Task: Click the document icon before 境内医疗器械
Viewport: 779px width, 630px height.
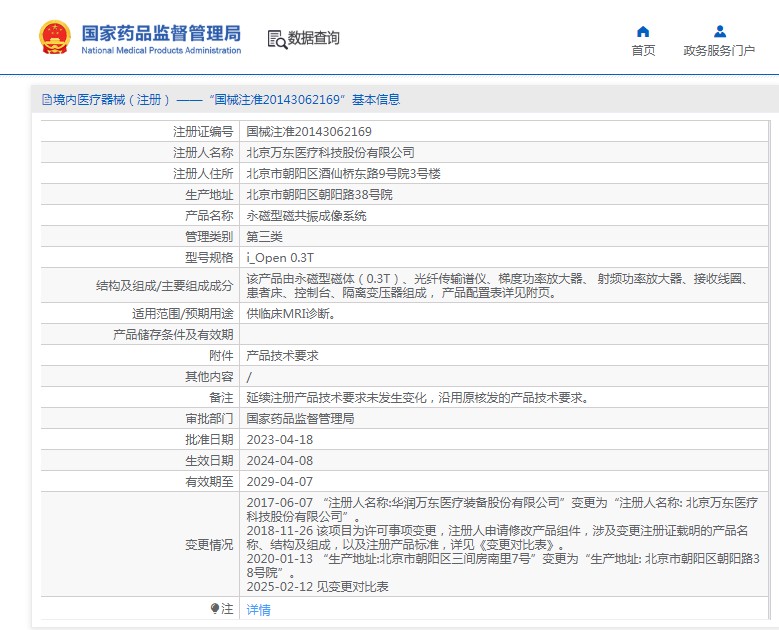Action: [47, 100]
